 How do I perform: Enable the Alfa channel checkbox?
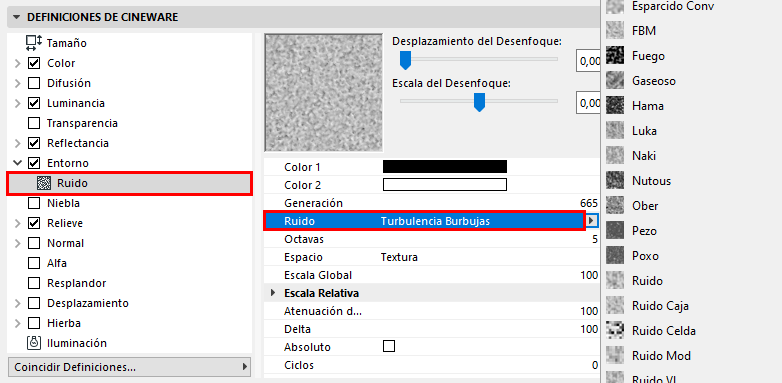[x=34, y=263]
